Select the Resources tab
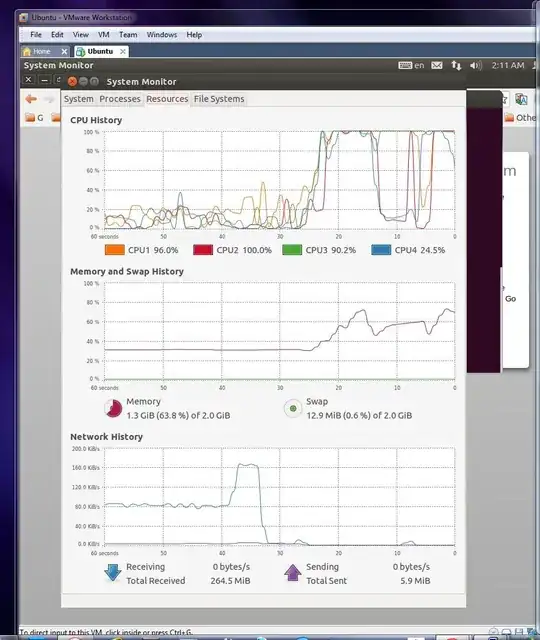Screen dimensions: 540x640 167,99
